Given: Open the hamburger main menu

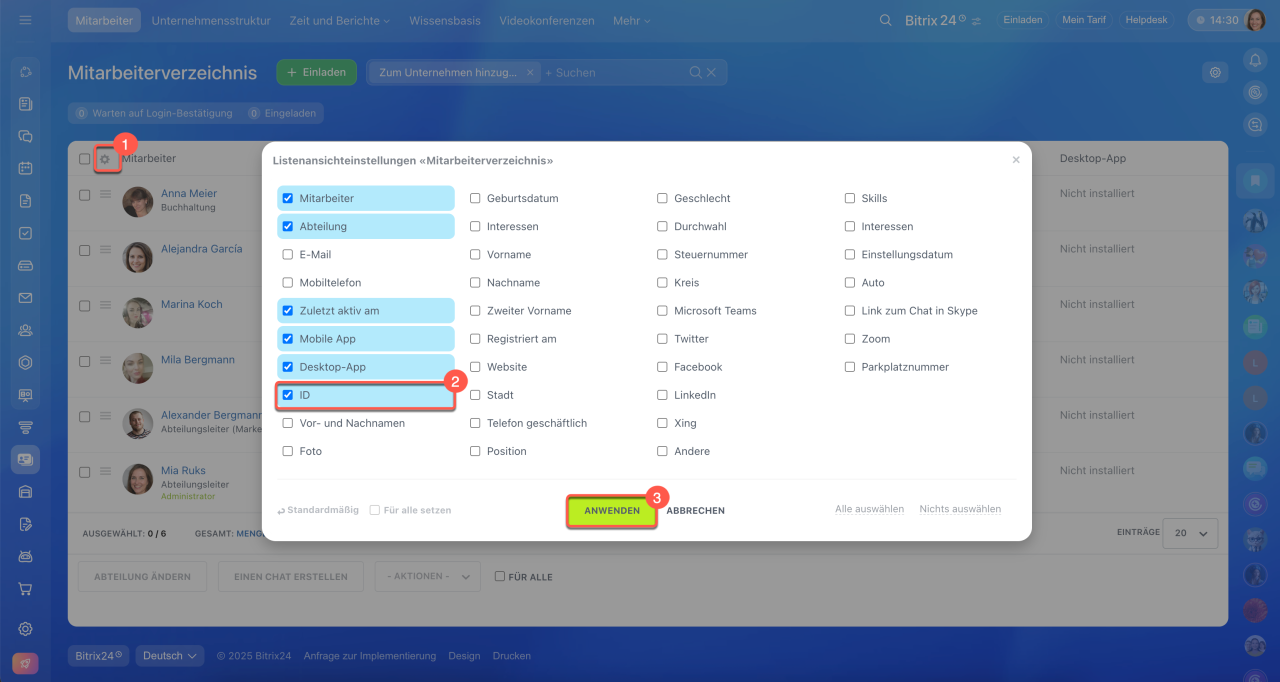Looking at the screenshot, I should pos(25,20).
